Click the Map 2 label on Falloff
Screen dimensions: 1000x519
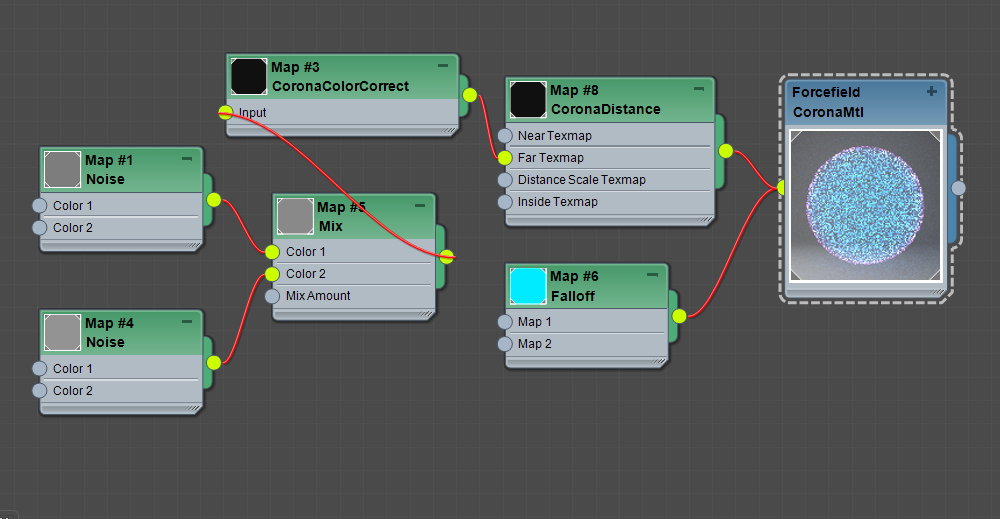point(534,344)
